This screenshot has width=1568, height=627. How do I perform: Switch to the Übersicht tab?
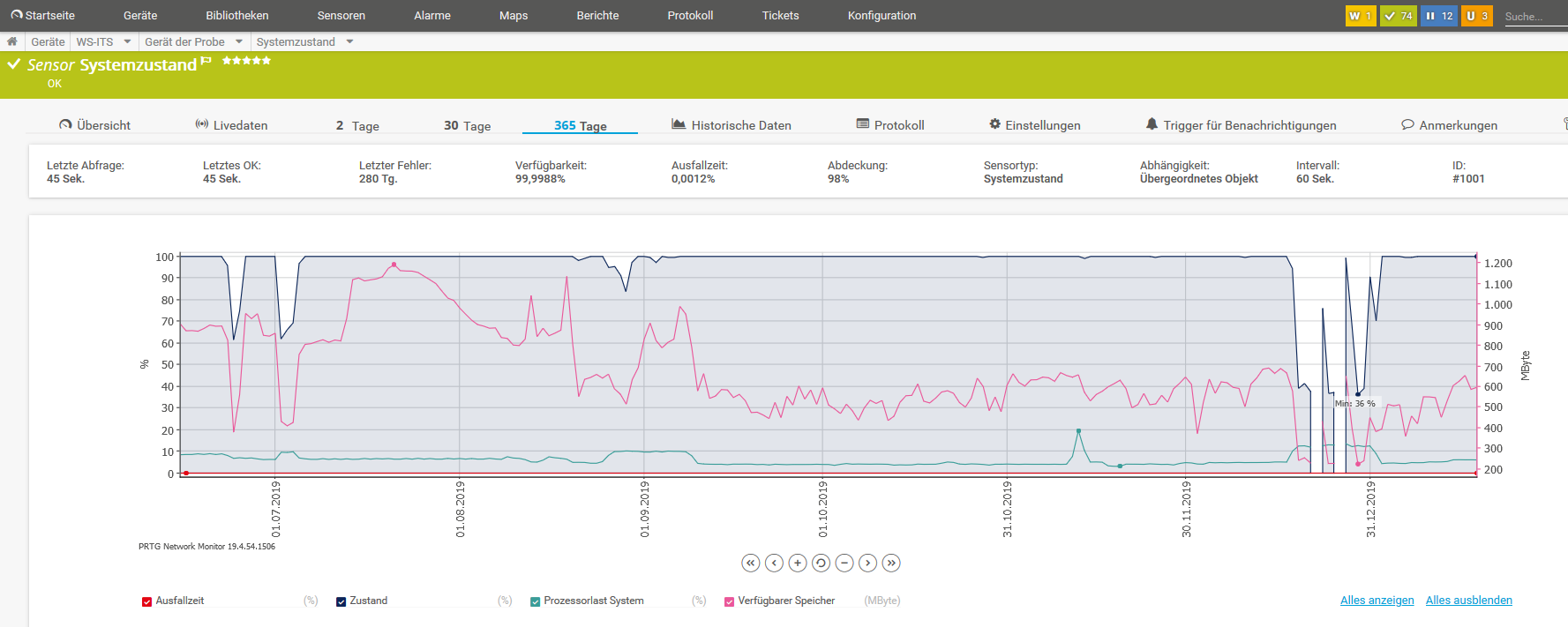click(94, 125)
